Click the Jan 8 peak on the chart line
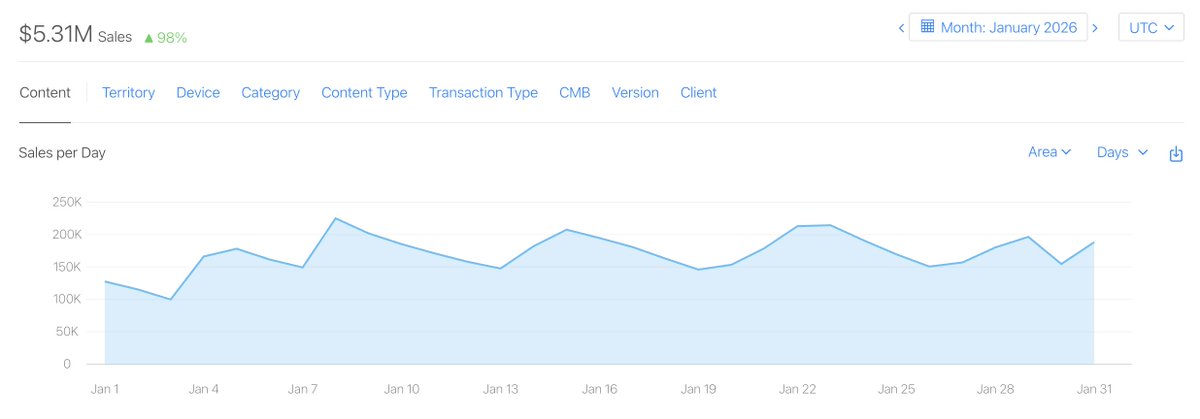This screenshot has height=419, width=1200. pos(335,218)
